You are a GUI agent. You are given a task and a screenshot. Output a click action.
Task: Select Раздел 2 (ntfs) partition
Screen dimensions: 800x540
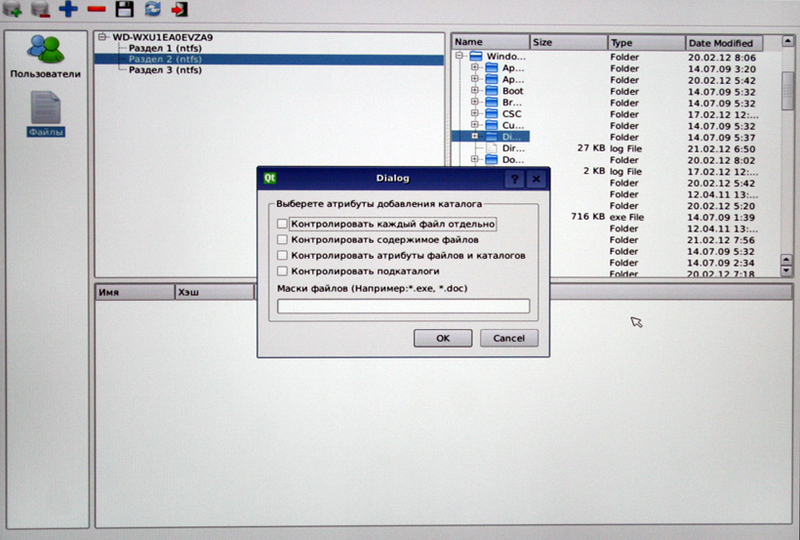165,59
